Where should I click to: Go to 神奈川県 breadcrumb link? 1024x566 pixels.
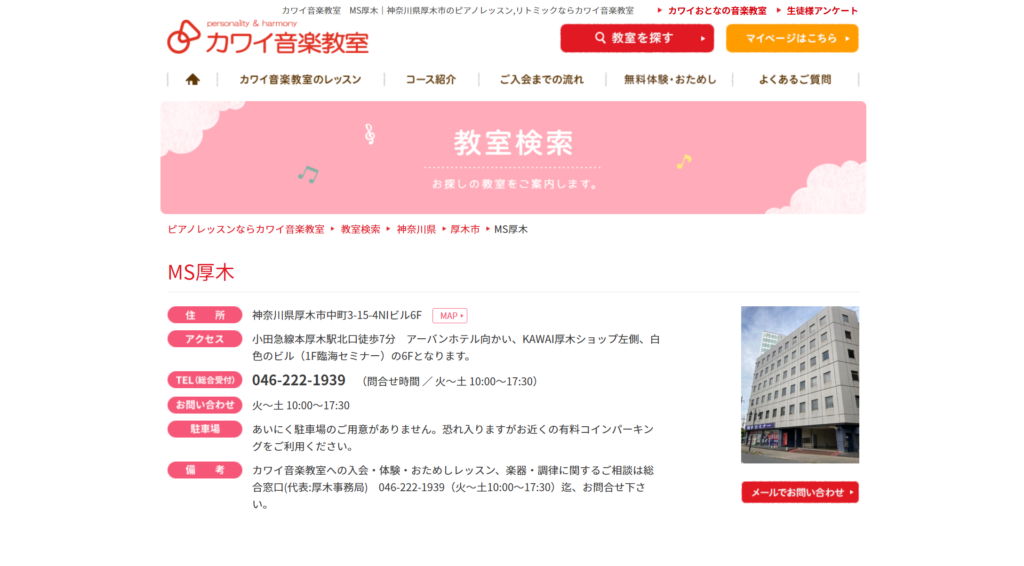coord(416,229)
